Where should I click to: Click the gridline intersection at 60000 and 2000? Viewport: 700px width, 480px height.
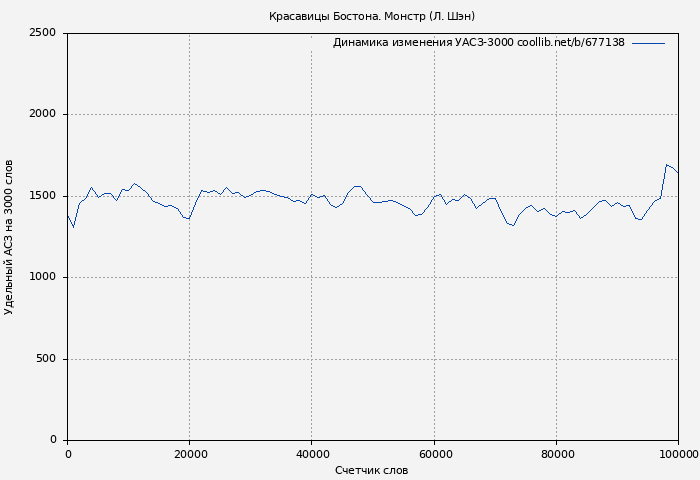(x=434, y=114)
